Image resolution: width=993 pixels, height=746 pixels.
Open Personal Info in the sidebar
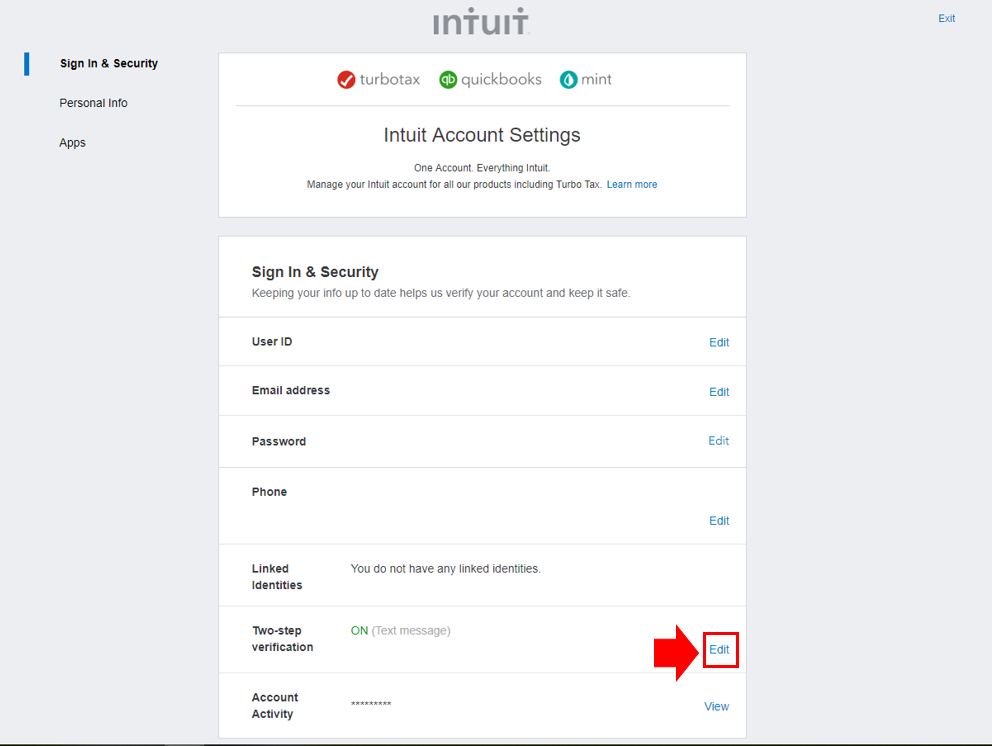click(93, 103)
